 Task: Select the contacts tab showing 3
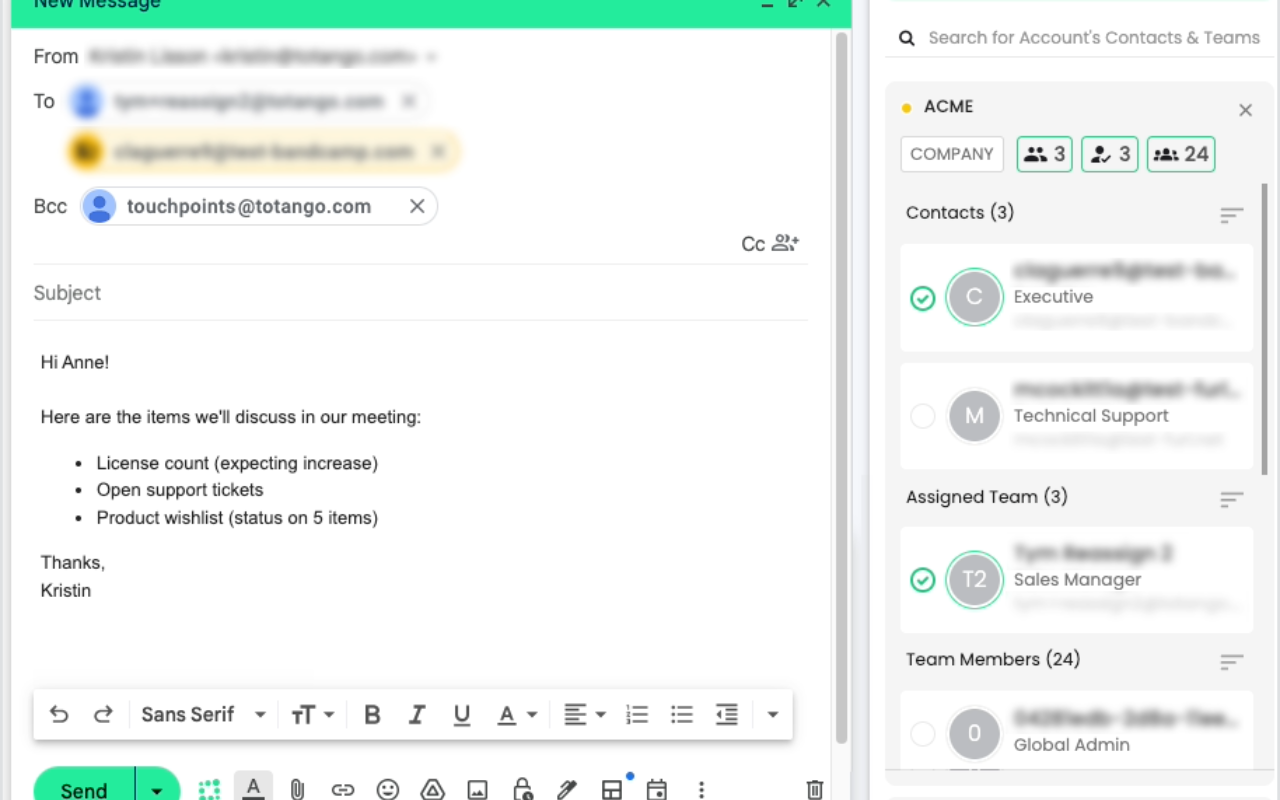click(1045, 154)
